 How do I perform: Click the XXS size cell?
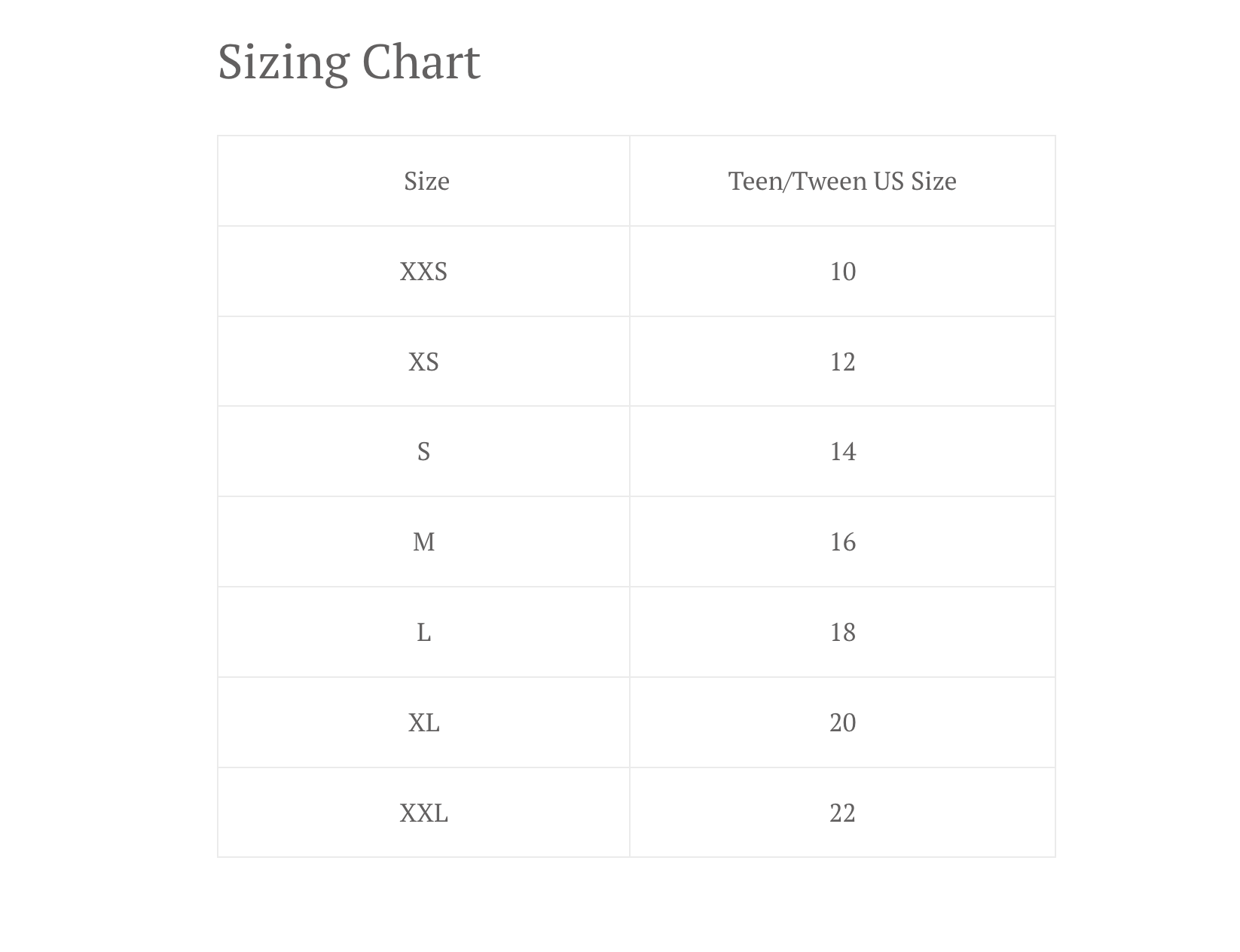[423, 271]
